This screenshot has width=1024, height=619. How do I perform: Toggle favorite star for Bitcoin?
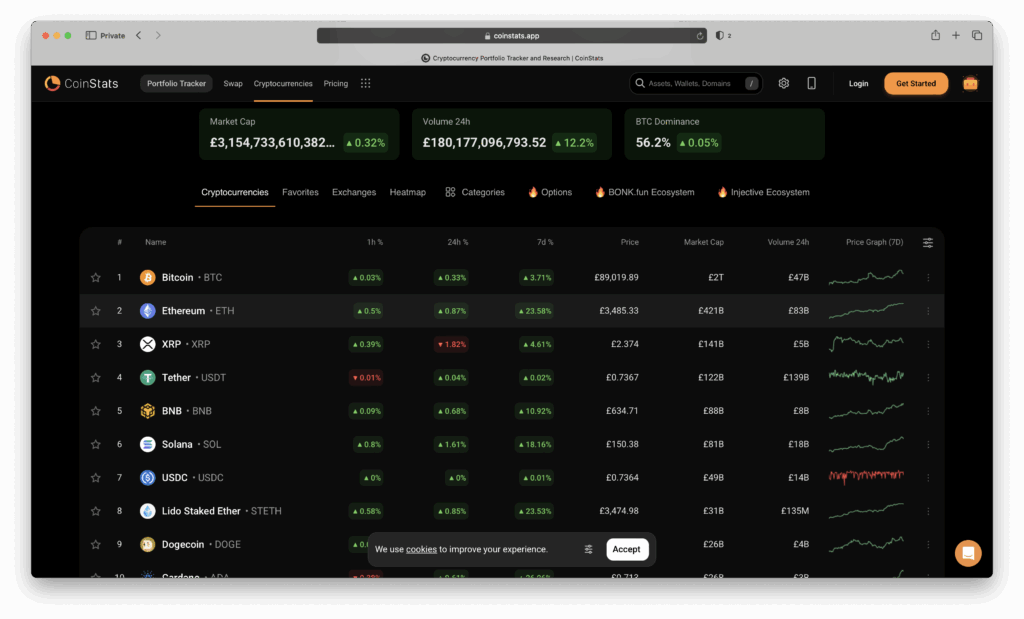(96, 277)
